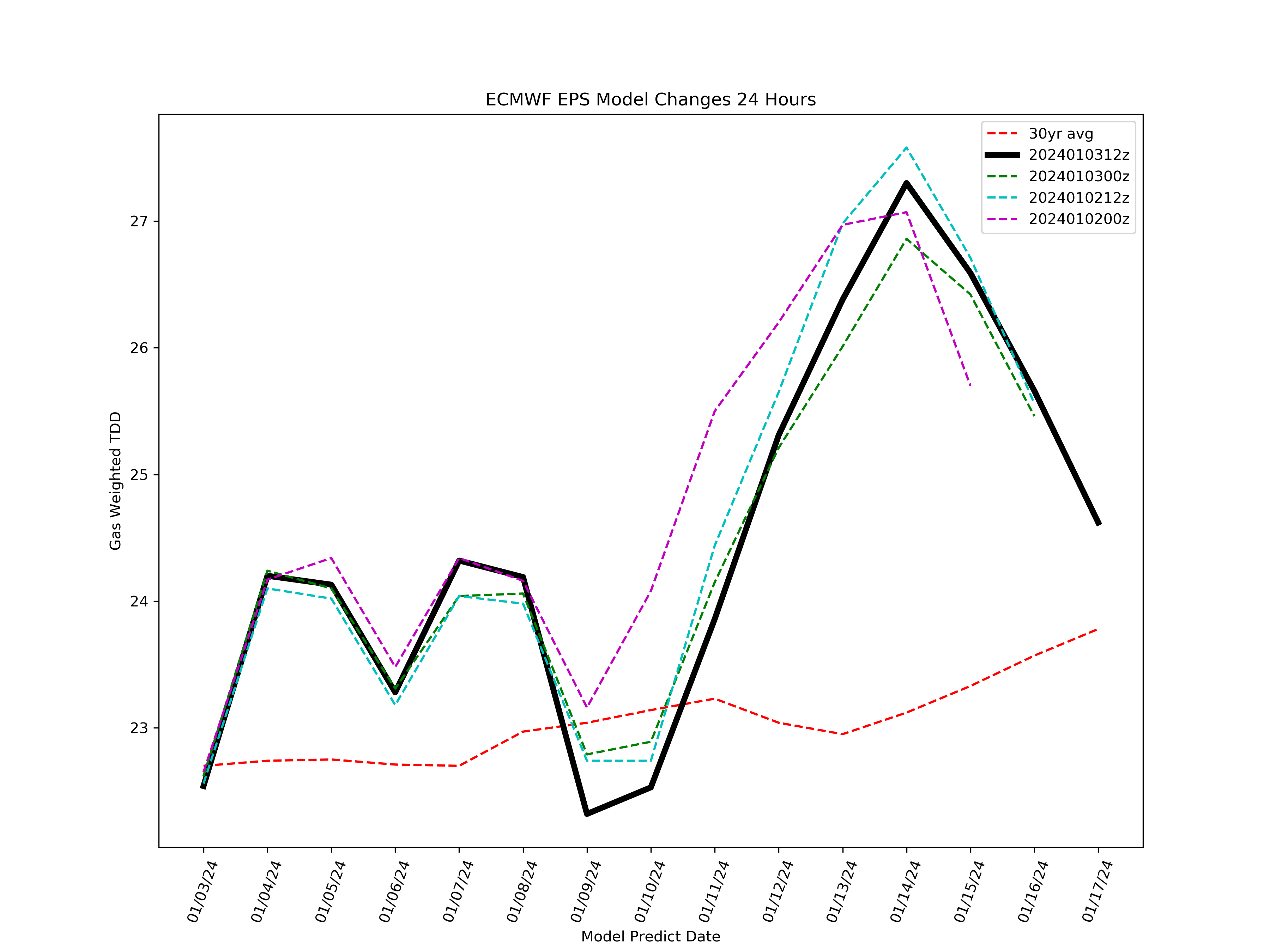Click the 2024010312z legend label
1270x952 pixels.
1079,155
